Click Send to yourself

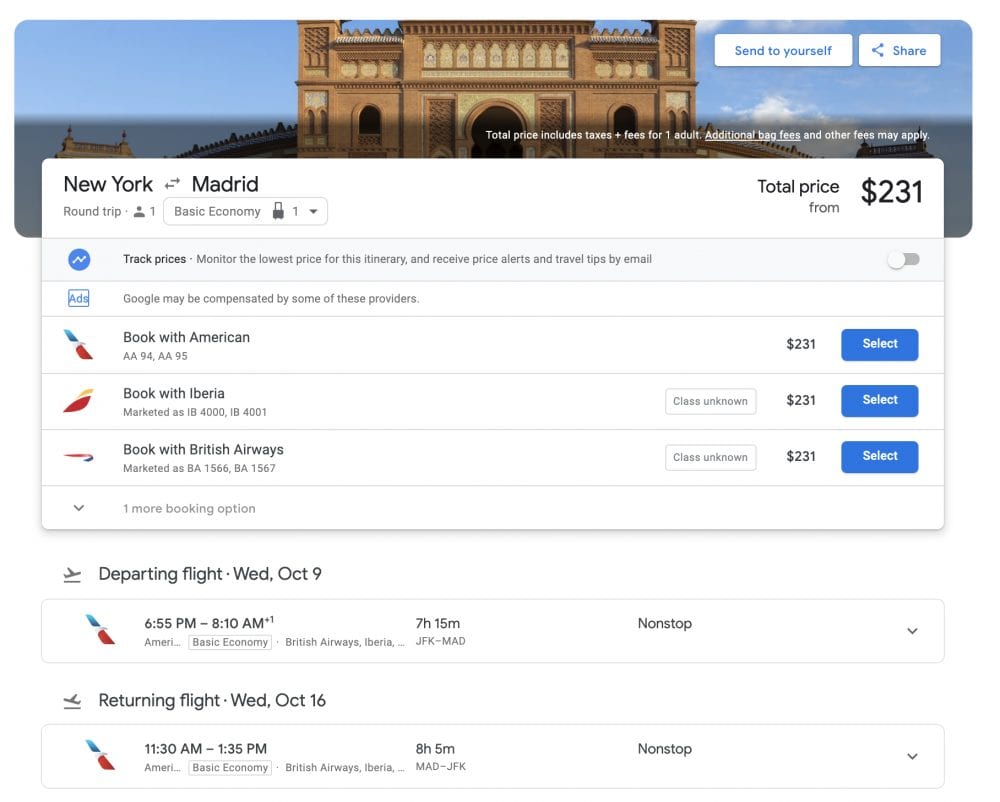coord(783,49)
